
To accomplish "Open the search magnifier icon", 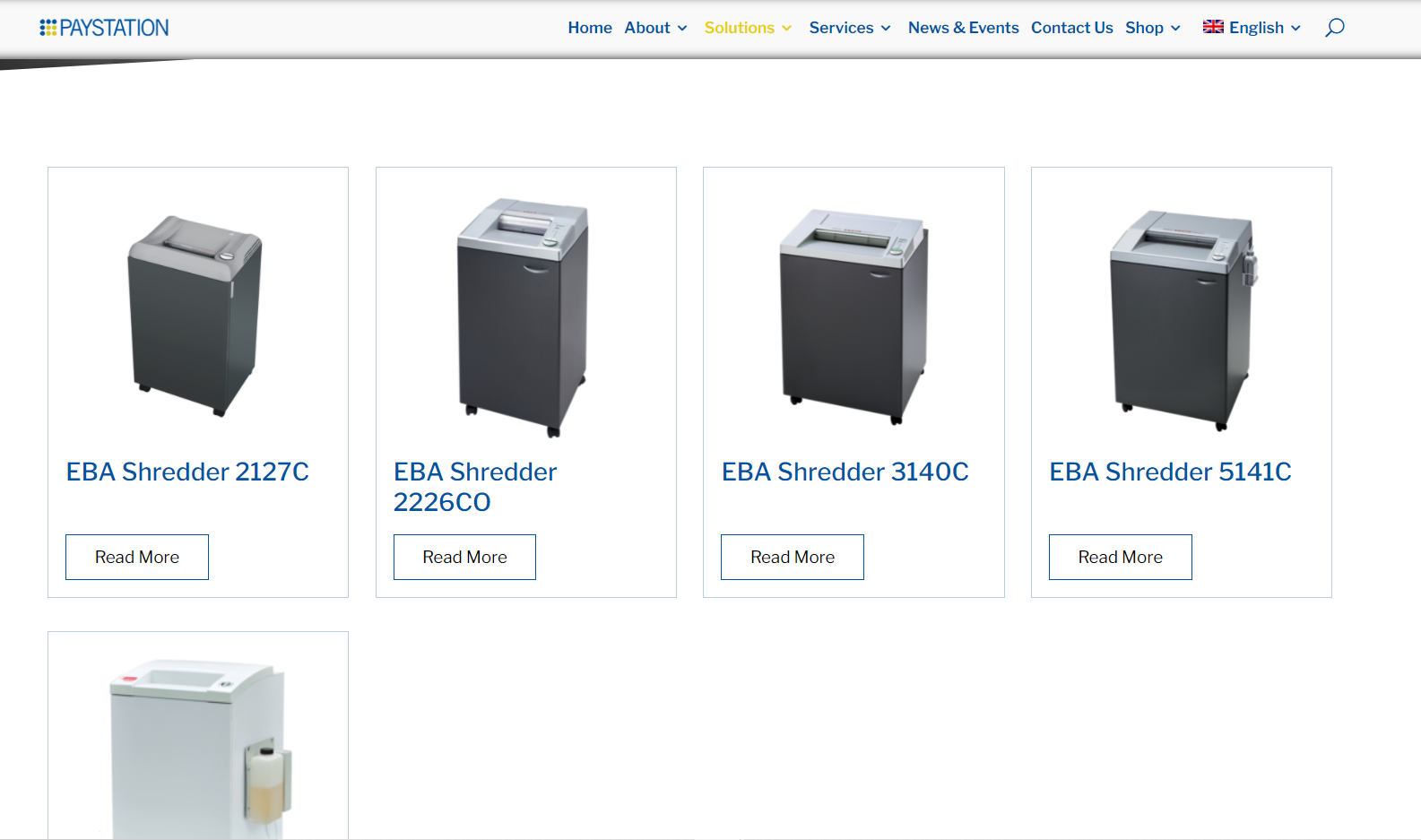I will (1335, 28).
